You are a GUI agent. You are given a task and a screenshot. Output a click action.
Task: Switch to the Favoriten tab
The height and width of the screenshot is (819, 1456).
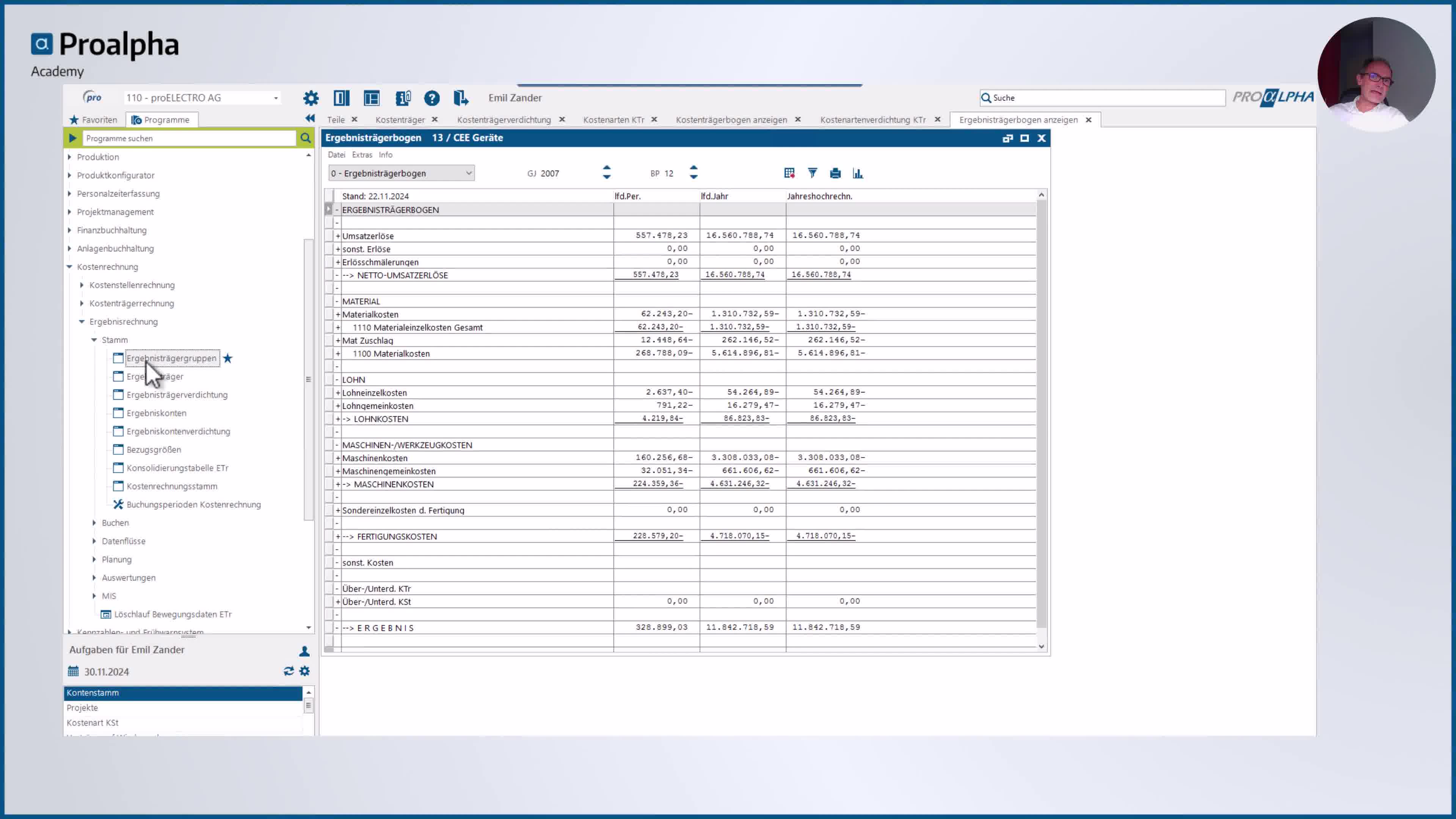click(x=93, y=120)
